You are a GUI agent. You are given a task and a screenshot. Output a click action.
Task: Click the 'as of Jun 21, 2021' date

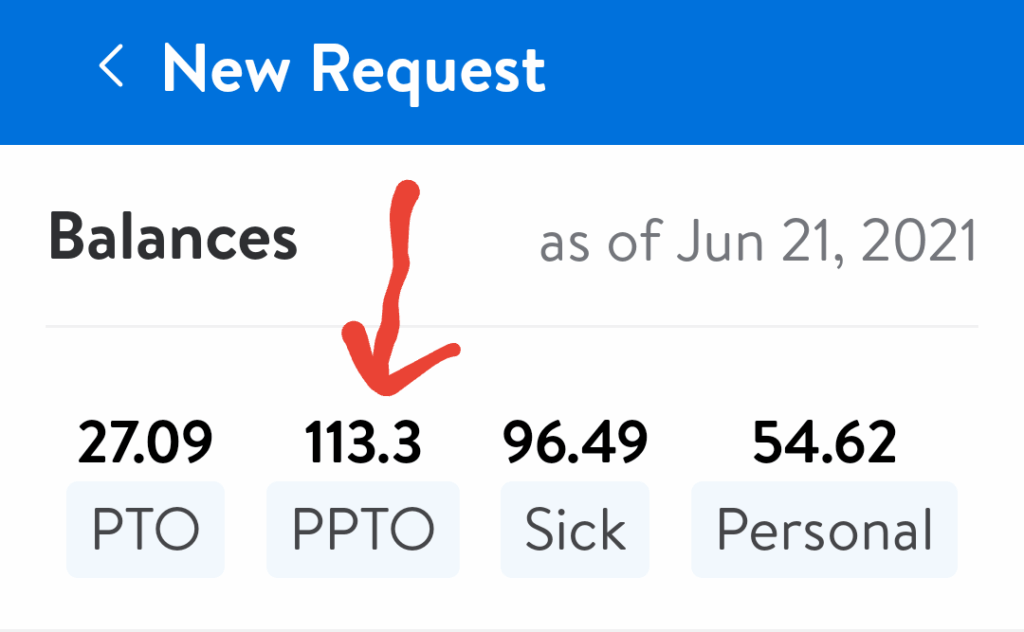(757, 242)
